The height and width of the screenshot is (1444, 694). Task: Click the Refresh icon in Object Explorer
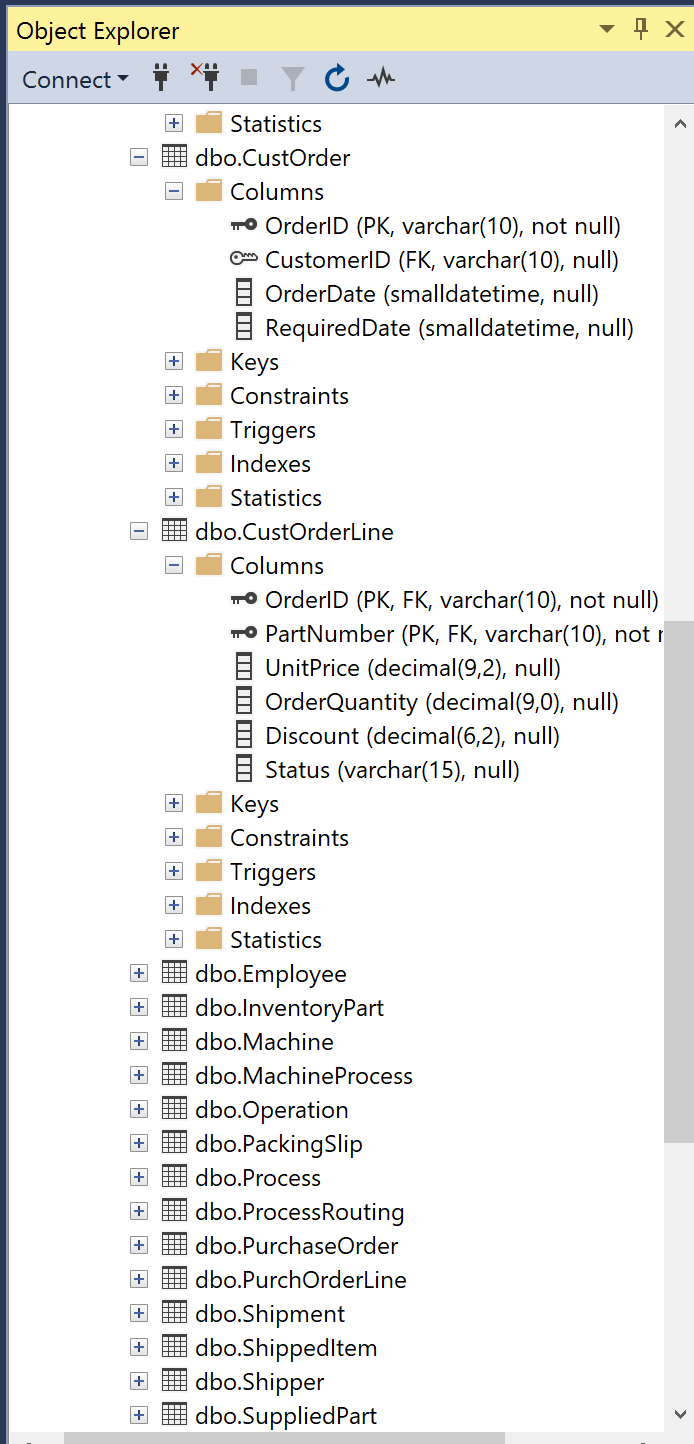[x=337, y=78]
